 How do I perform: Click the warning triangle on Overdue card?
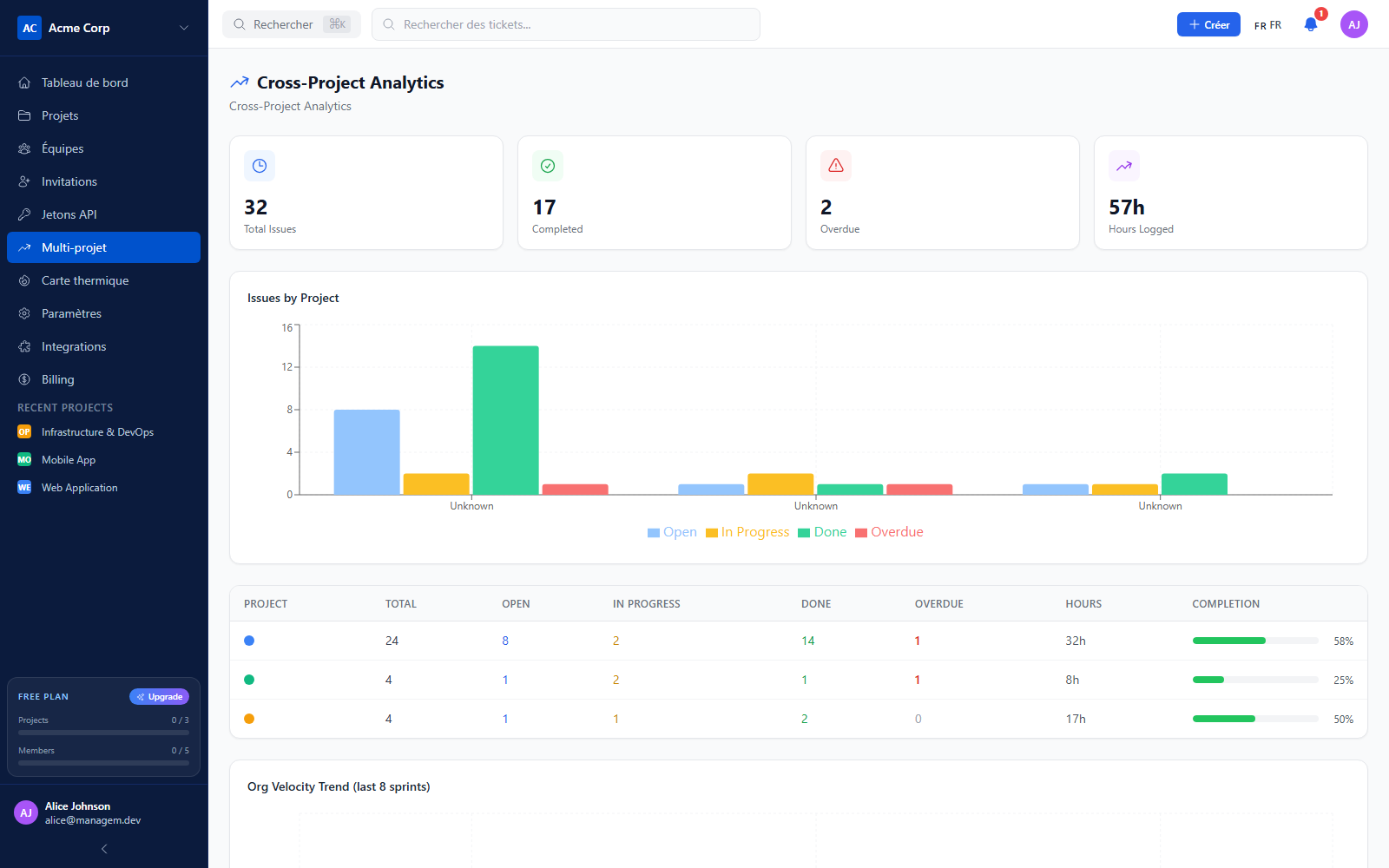pyautogui.click(x=836, y=166)
